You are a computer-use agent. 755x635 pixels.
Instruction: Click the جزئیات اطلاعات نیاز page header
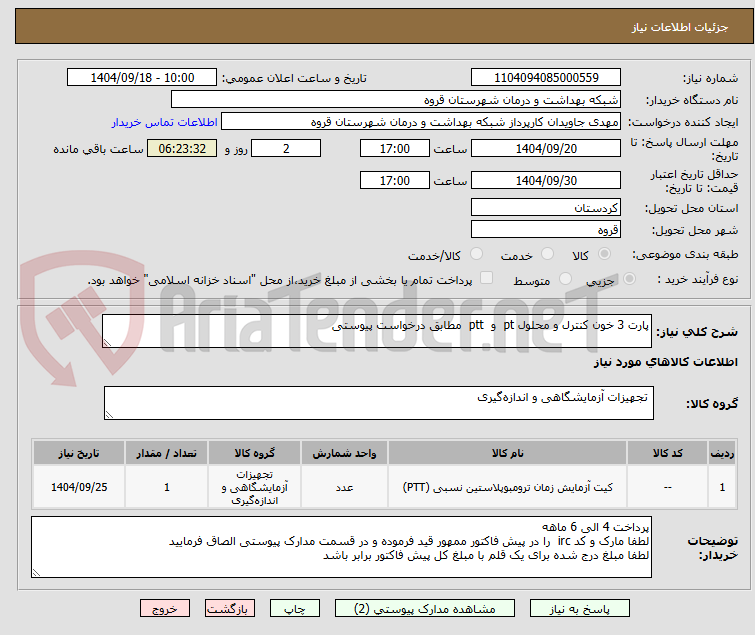[x=680, y=27]
